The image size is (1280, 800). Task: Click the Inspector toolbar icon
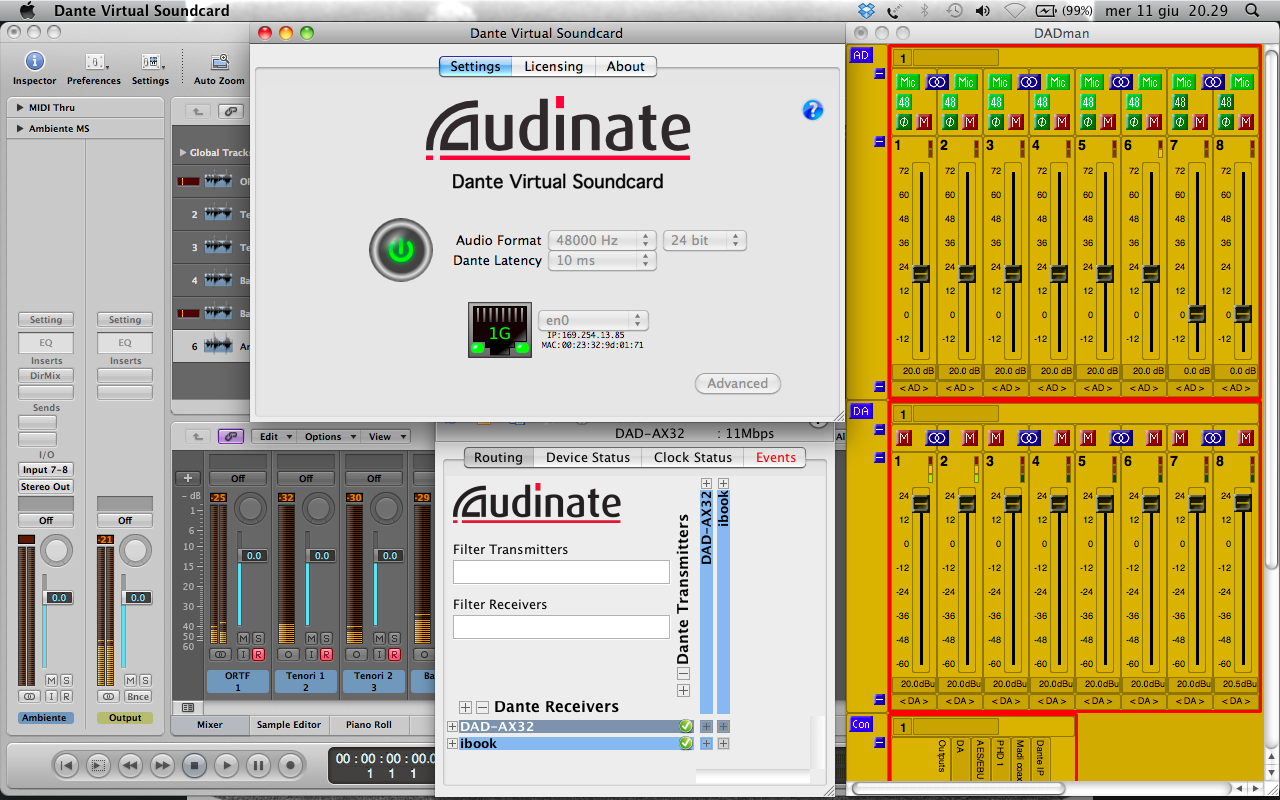[35, 62]
